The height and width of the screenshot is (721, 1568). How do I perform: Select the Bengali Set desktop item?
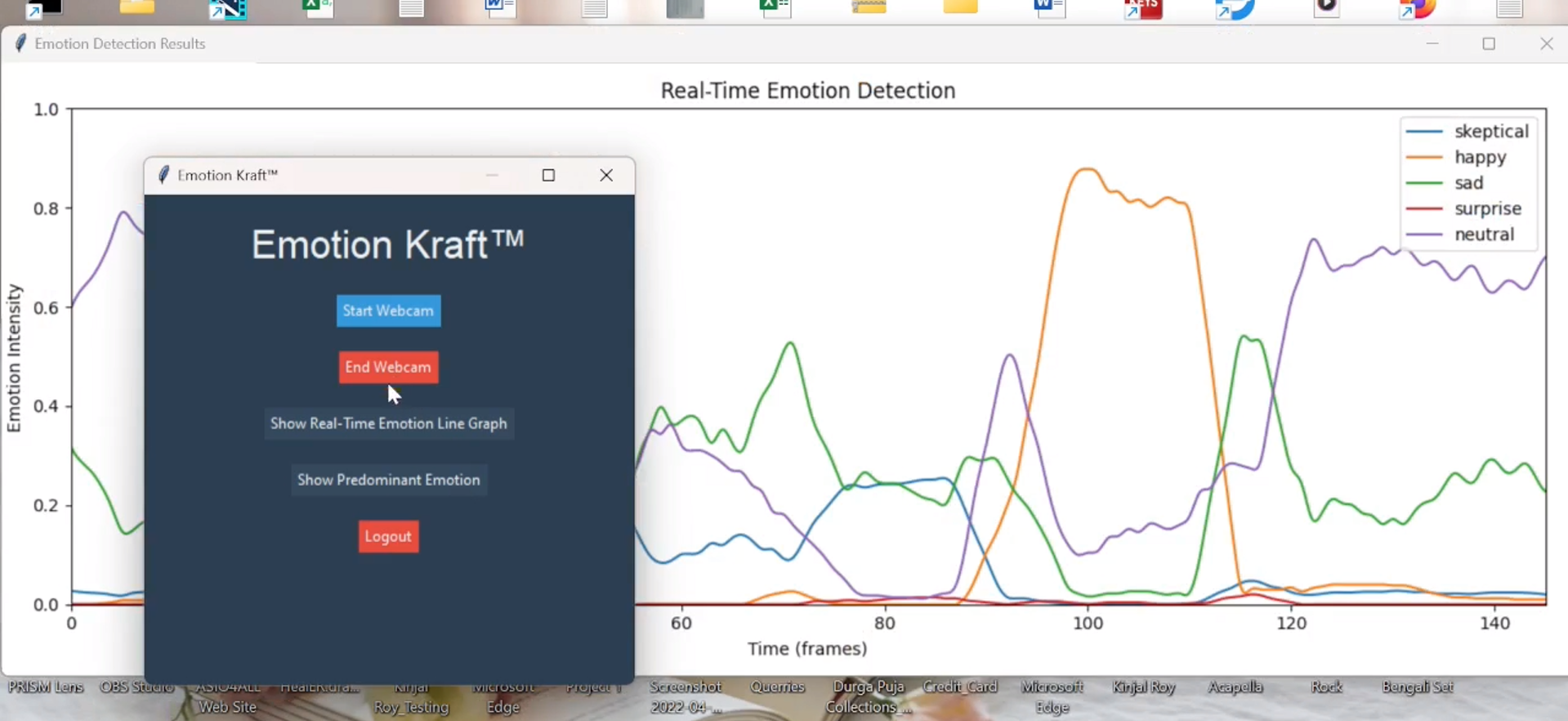tap(1417, 687)
